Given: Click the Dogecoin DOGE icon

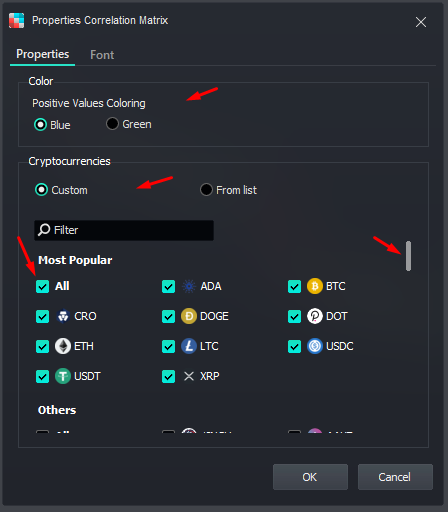Looking at the screenshot, I should (189, 316).
